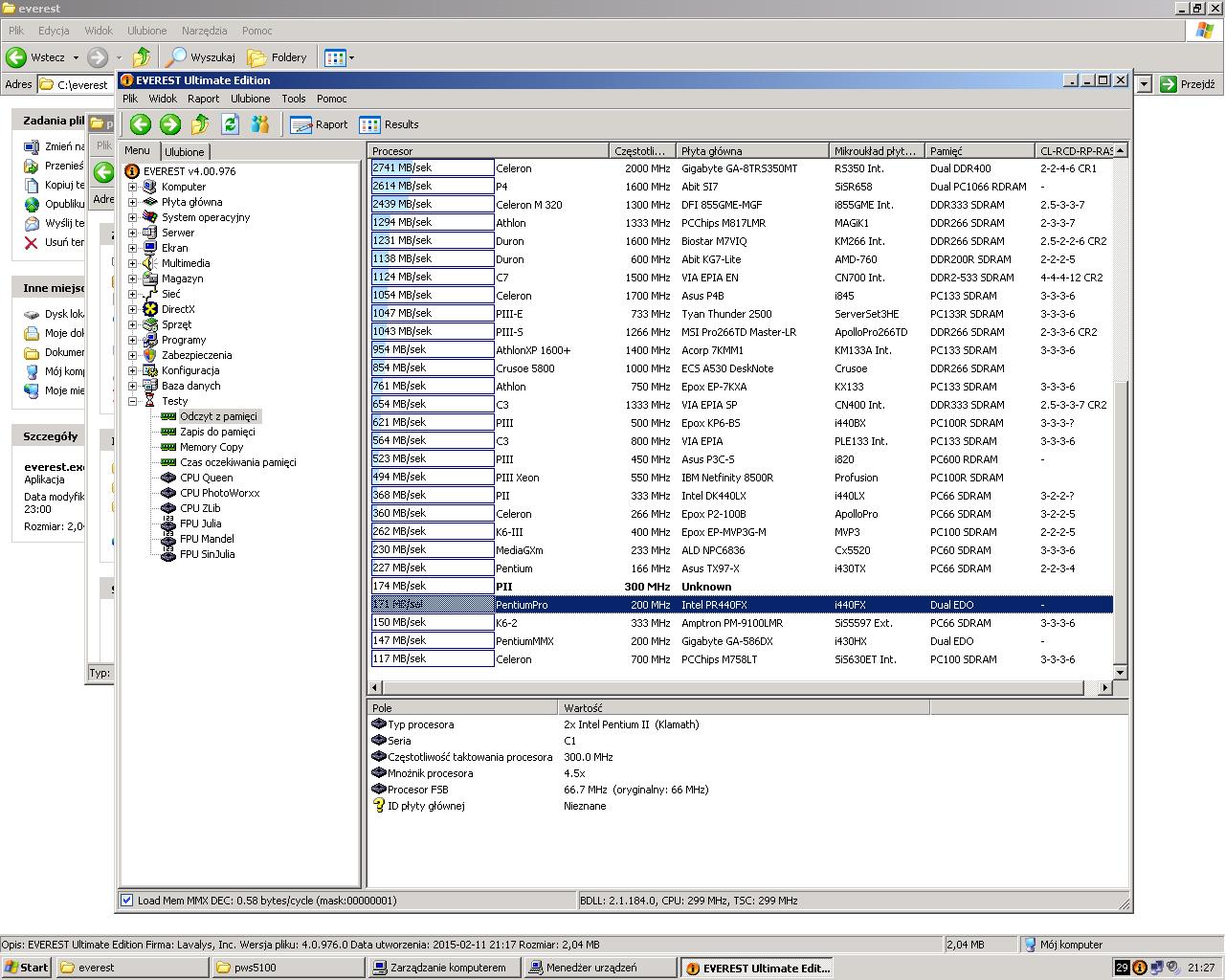1225x980 pixels.
Task: Open Zarządzanie komputerem taskbar button
Action: click(445, 968)
